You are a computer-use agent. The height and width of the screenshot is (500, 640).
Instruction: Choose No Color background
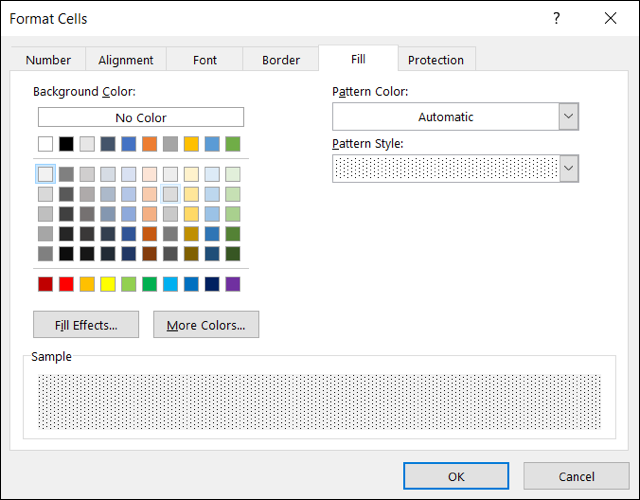click(x=141, y=118)
